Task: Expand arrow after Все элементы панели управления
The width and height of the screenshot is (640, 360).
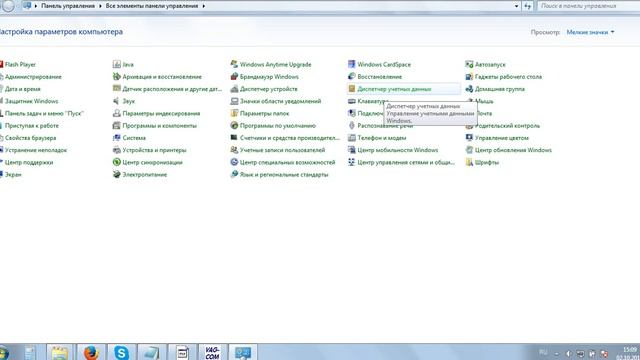Action: [204, 6]
